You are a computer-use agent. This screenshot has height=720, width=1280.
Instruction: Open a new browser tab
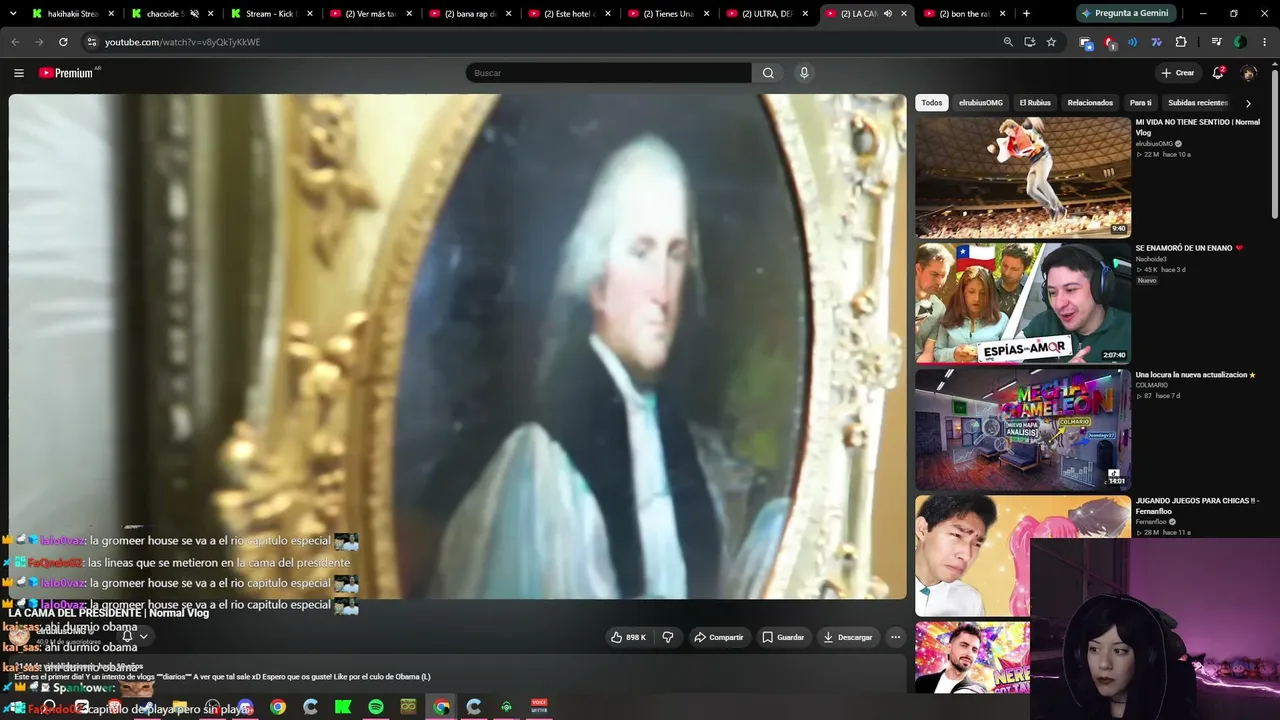click(x=1026, y=14)
